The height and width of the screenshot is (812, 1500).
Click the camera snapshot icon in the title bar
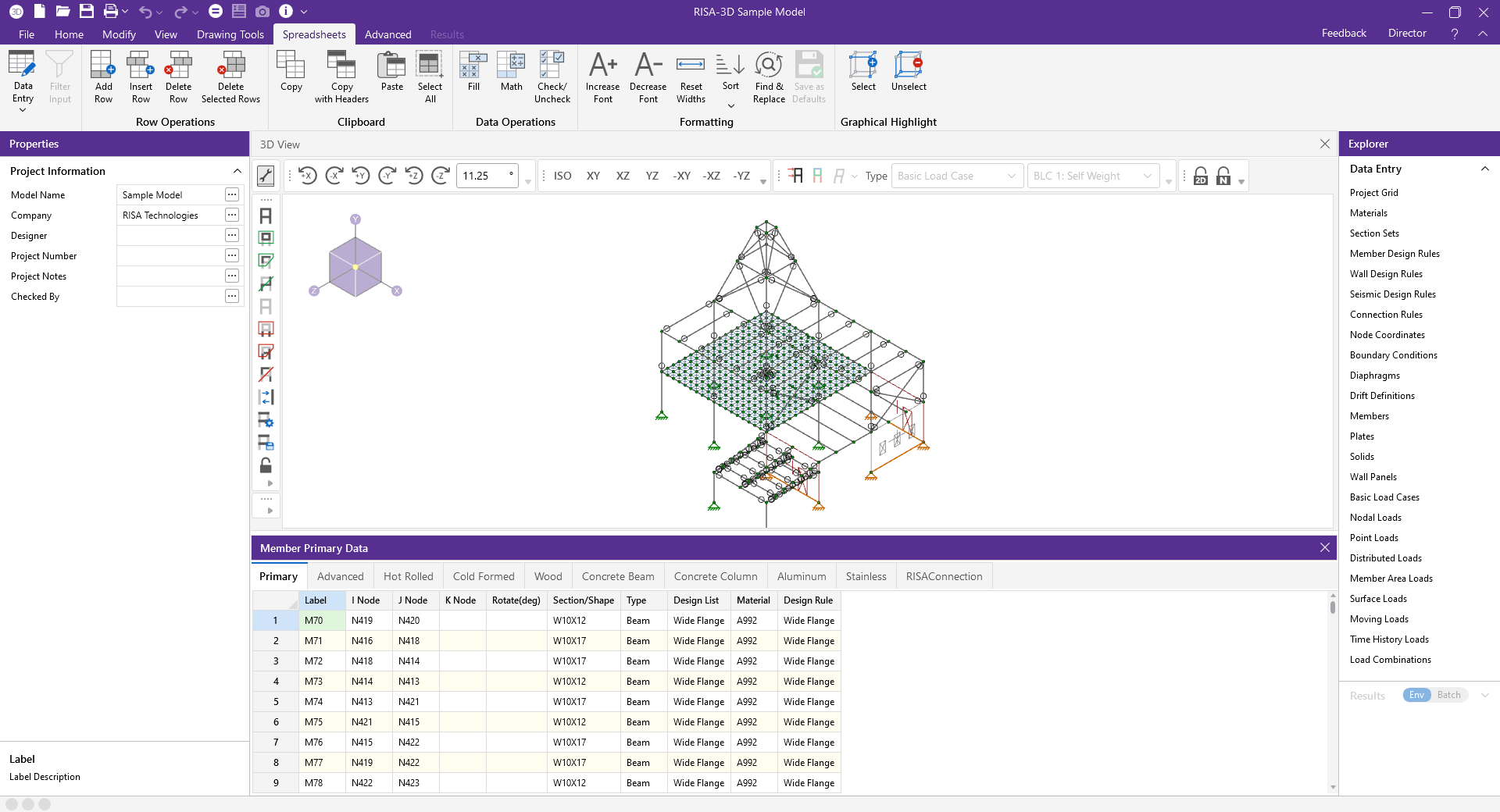pos(262,12)
